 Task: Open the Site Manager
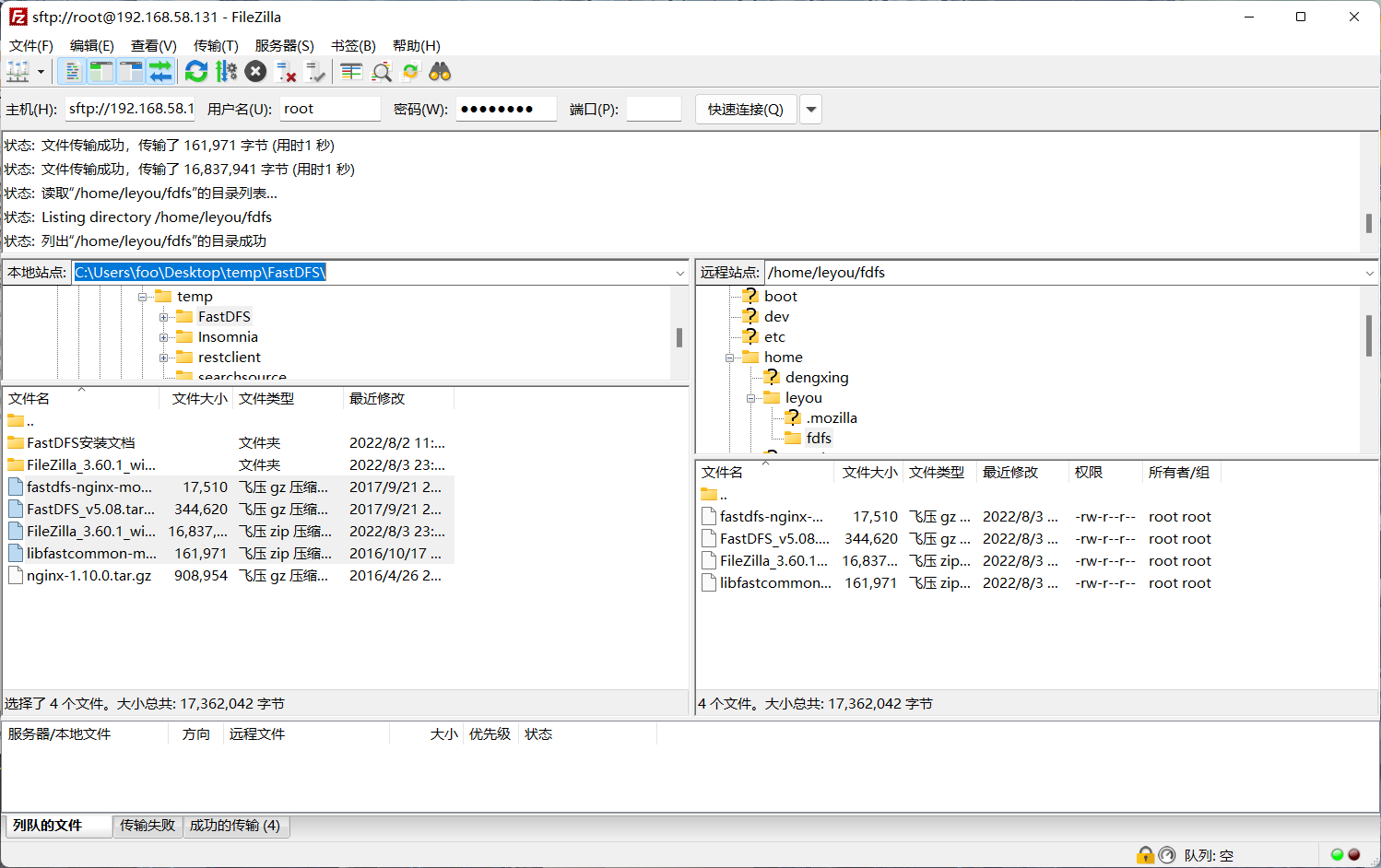coord(18,72)
